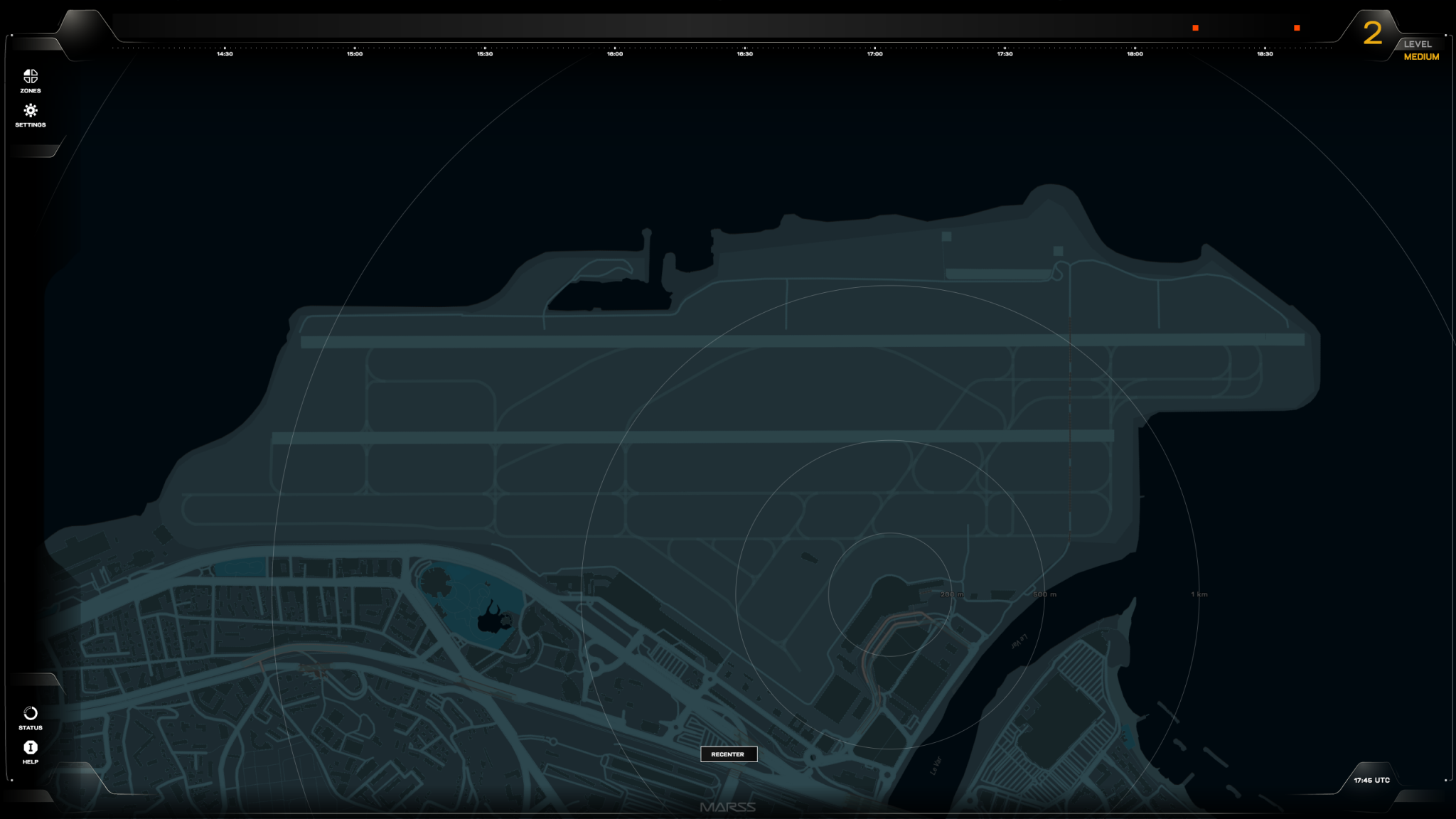Screen dimensions: 1456x819
Task: Select the 18:30 timeline tick
Action: pyautogui.click(x=1265, y=53)
